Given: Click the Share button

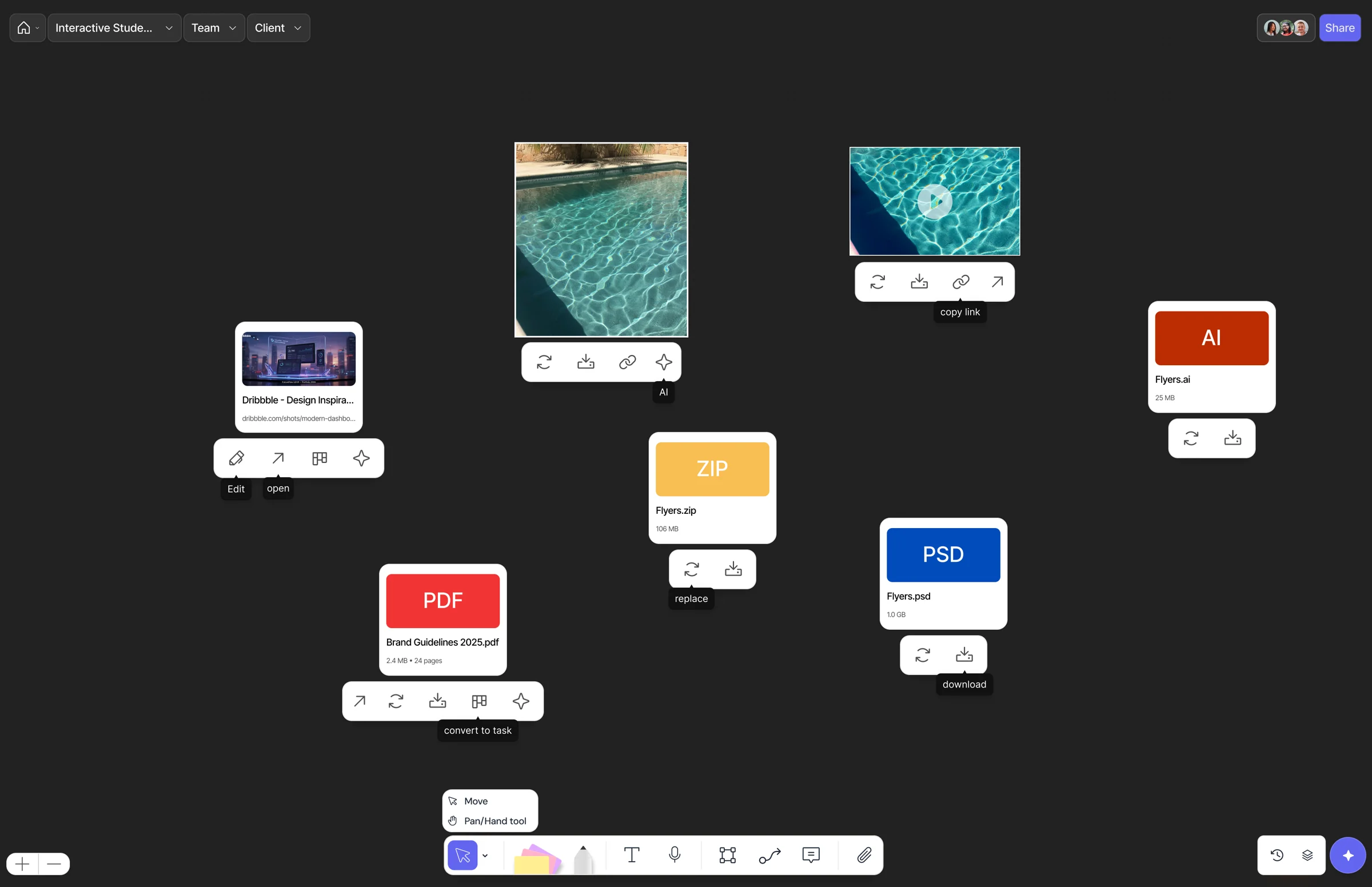Looking at the screenshot, I should coord(1340,27).
